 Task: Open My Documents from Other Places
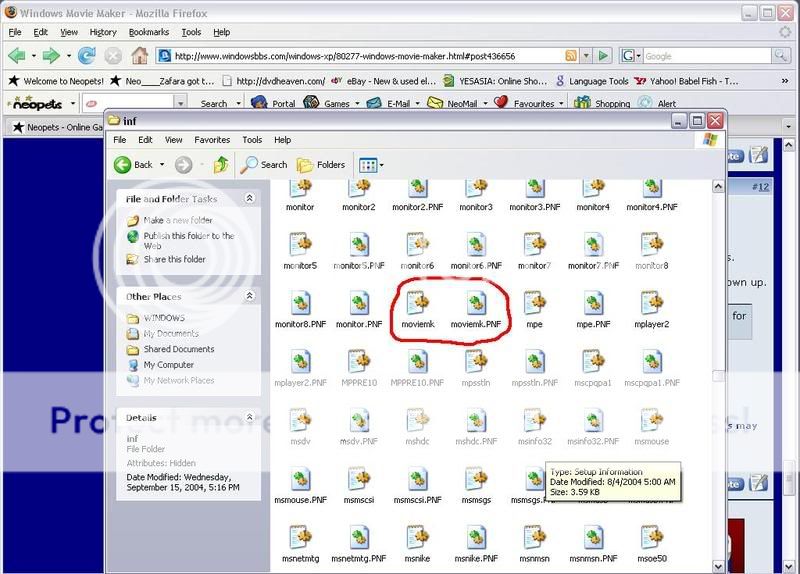tap(171, 334)
